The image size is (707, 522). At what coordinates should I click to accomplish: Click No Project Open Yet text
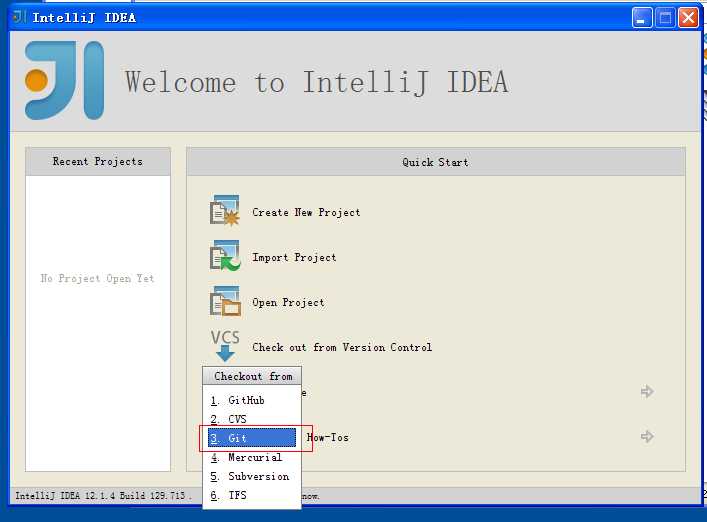tap(97, 279)
